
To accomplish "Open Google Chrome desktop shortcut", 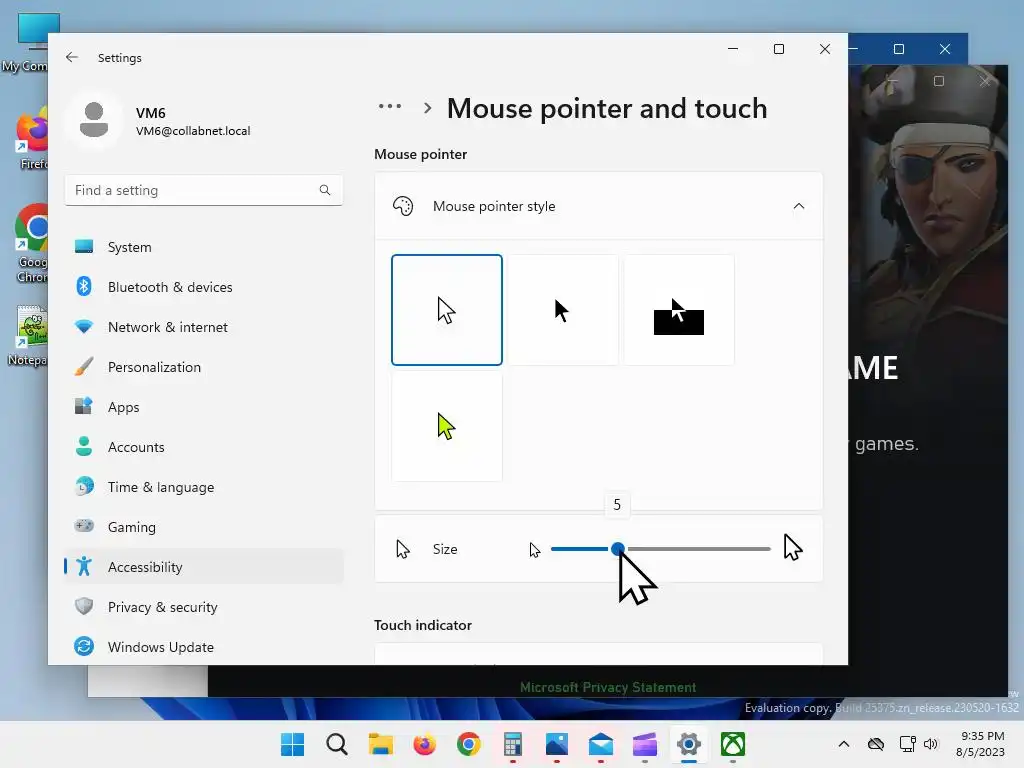I will click(33, 243).
